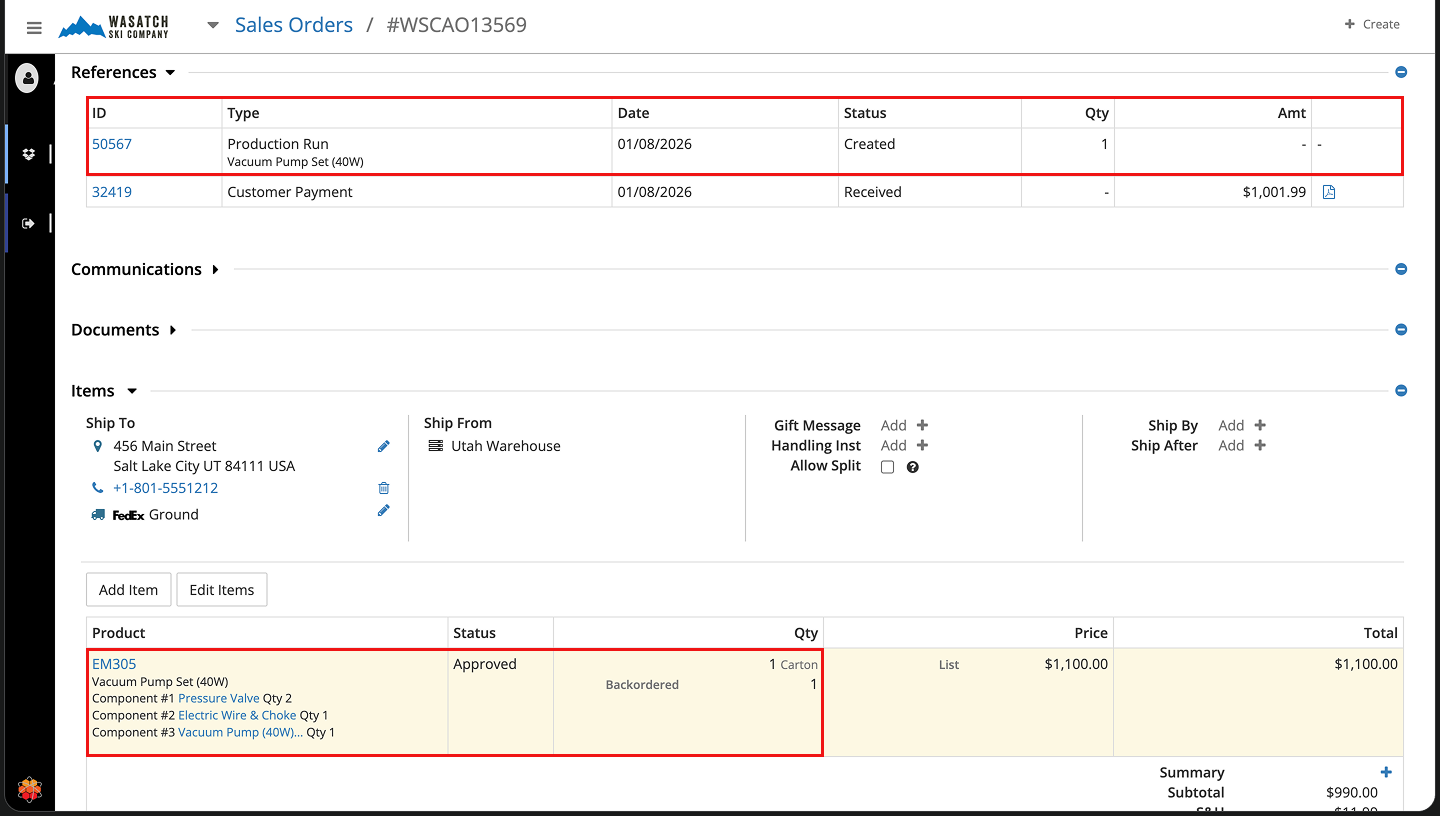Image resolution: width=1440 pixels, height=816 pixels.
Task: Go to Sales Orders breadcrumb
Action: [293, 25]
